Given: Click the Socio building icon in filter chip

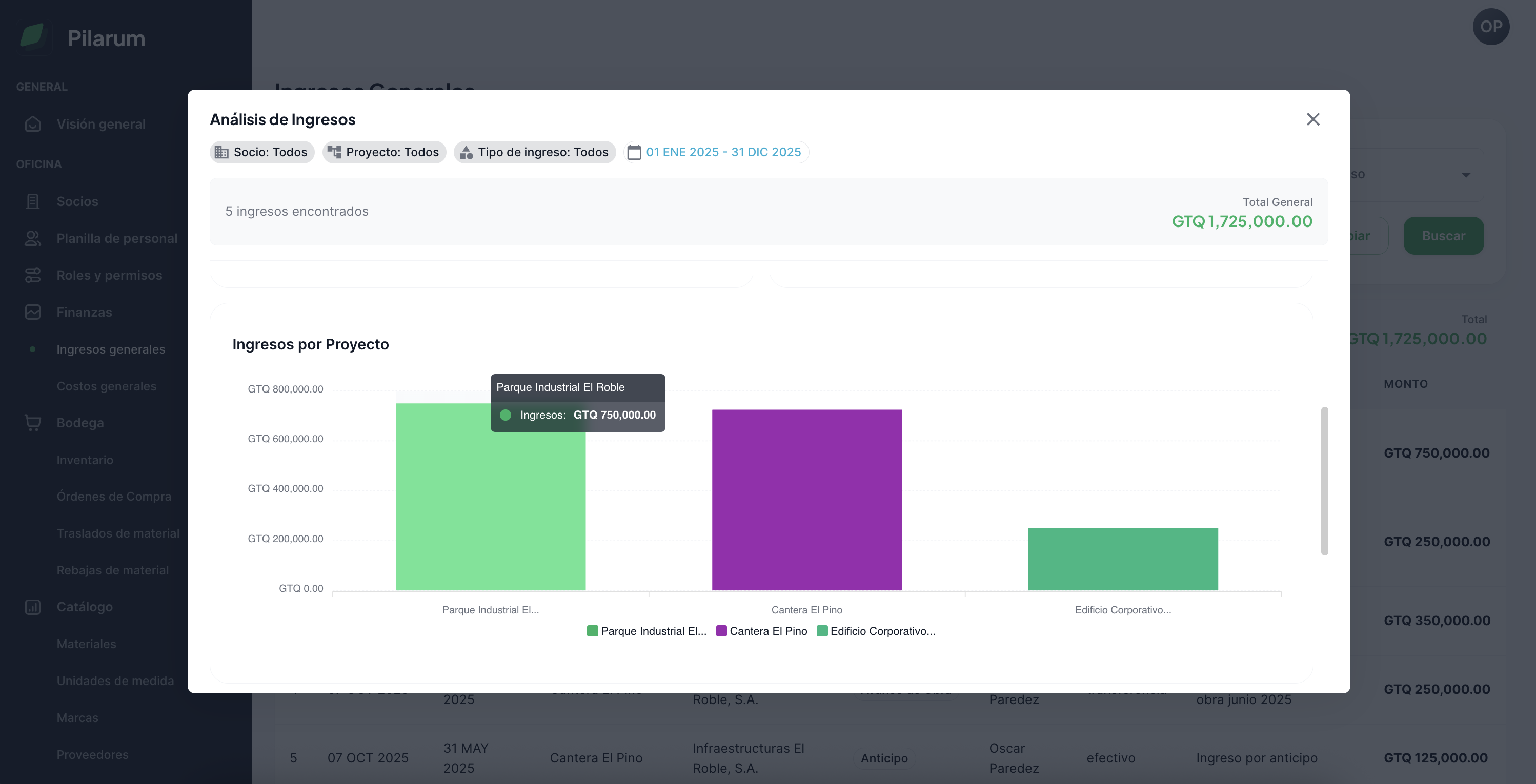Looking at the screenshot, I should (221, 153).
